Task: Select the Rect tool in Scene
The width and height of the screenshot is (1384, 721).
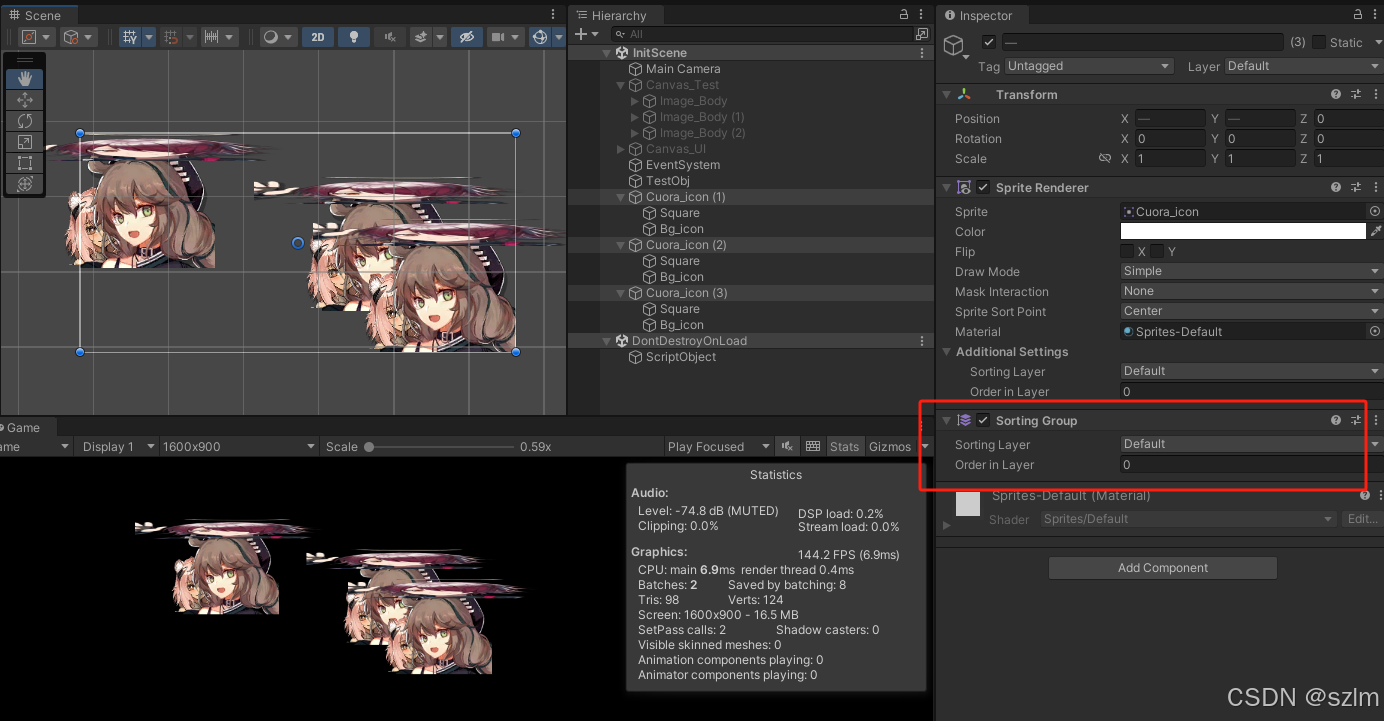Action: (25, 163)
